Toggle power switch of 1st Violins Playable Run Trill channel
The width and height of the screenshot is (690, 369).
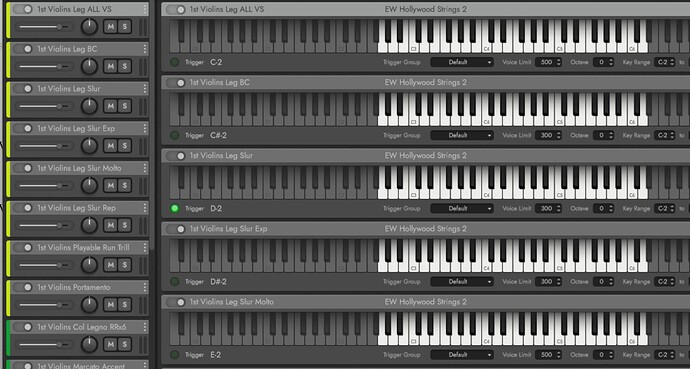click(x=23, y=248)
